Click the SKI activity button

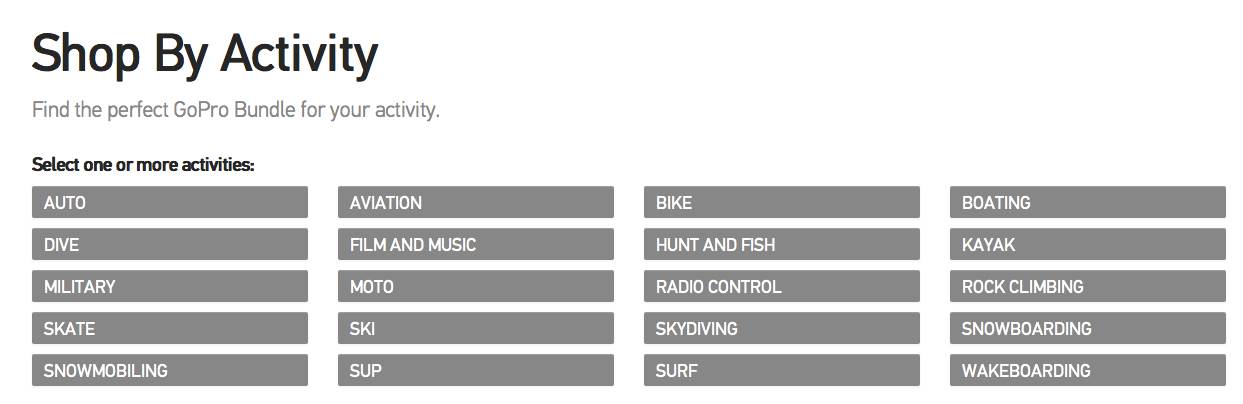[x=475, y=328]
